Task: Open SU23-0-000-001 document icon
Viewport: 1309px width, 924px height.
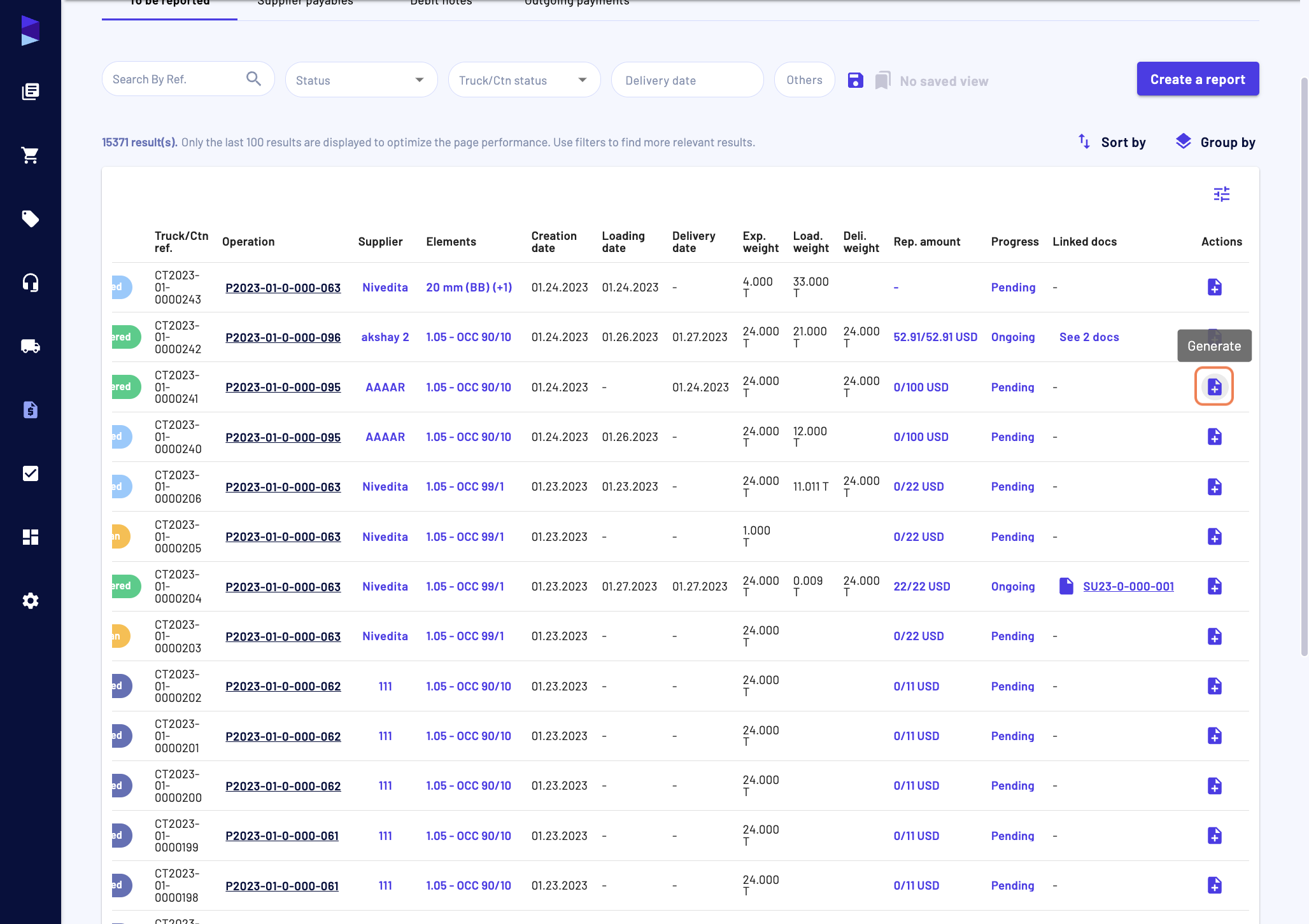Action: (x=1066, y=586)
